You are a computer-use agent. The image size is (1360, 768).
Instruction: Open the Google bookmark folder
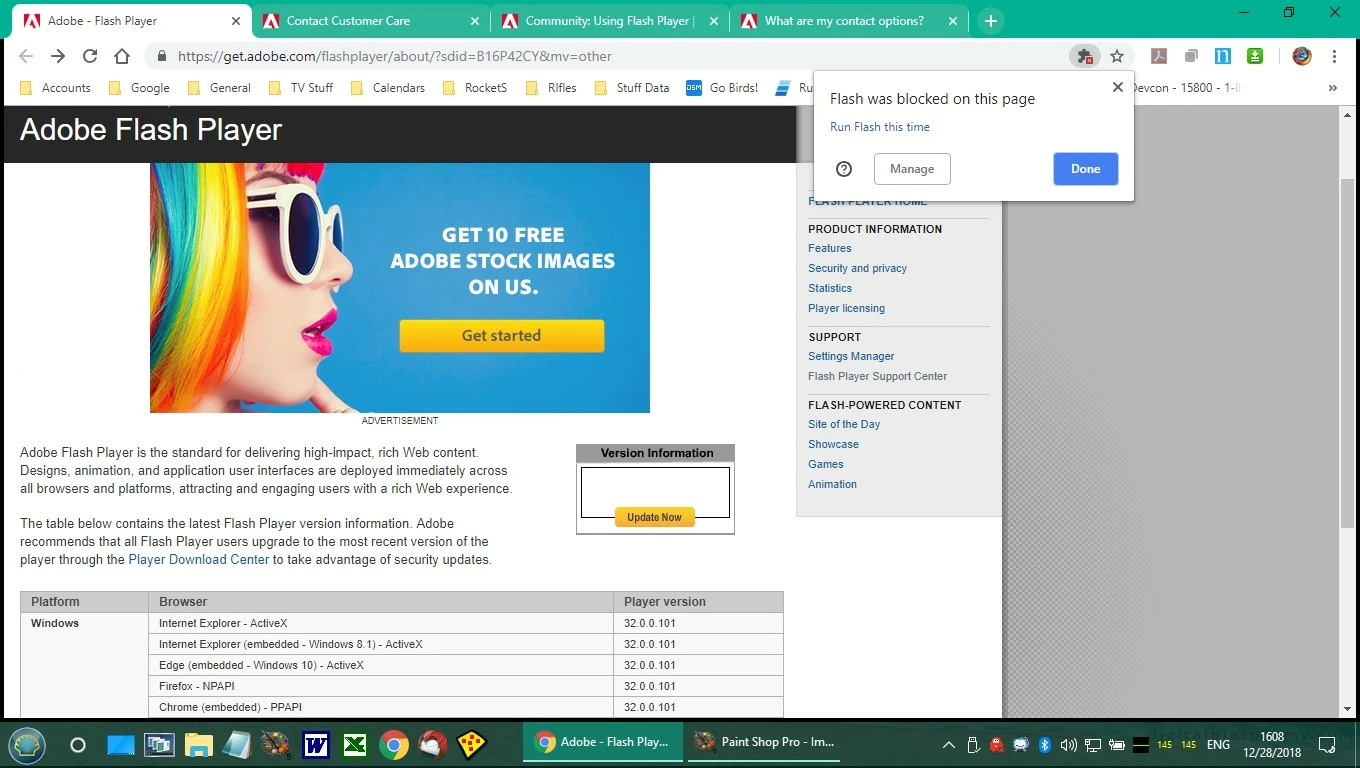pos(139,88)
